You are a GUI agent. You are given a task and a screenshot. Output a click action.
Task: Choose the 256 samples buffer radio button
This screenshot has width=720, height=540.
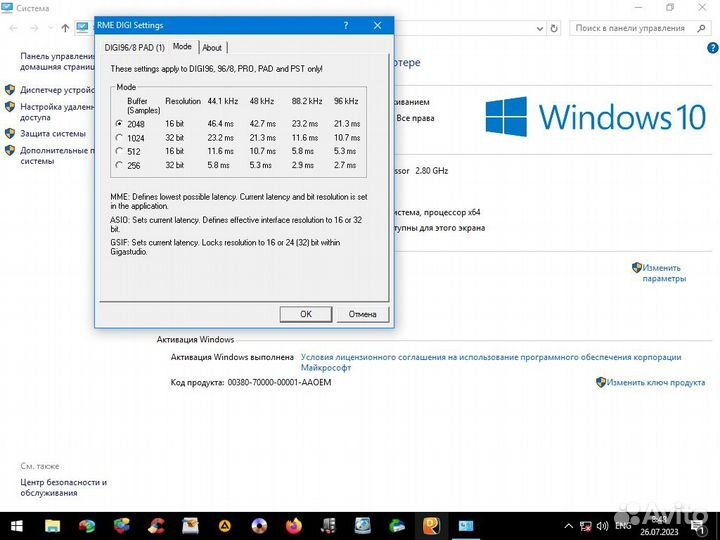(x=120, y=165)
